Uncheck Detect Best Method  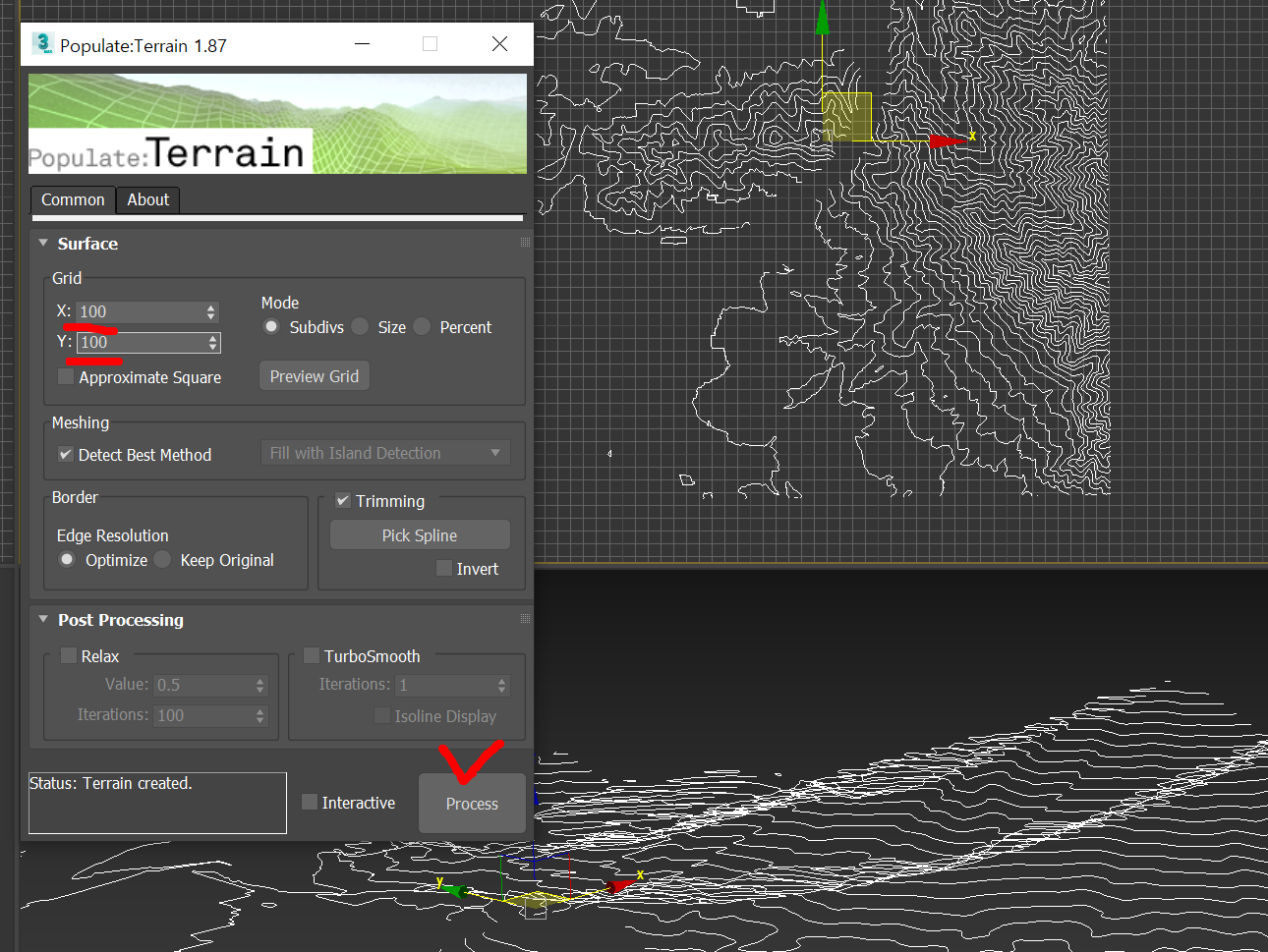tap(66, 454)
